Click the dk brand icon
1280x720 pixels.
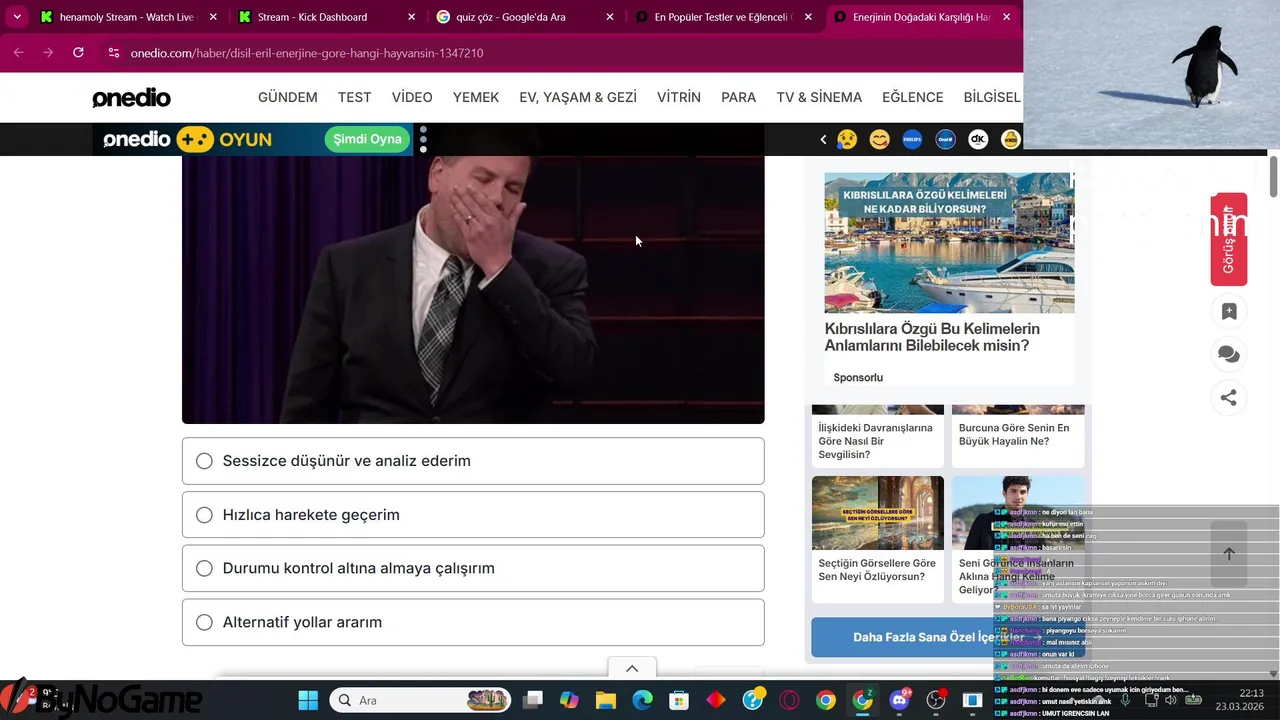tap(978, 139)
